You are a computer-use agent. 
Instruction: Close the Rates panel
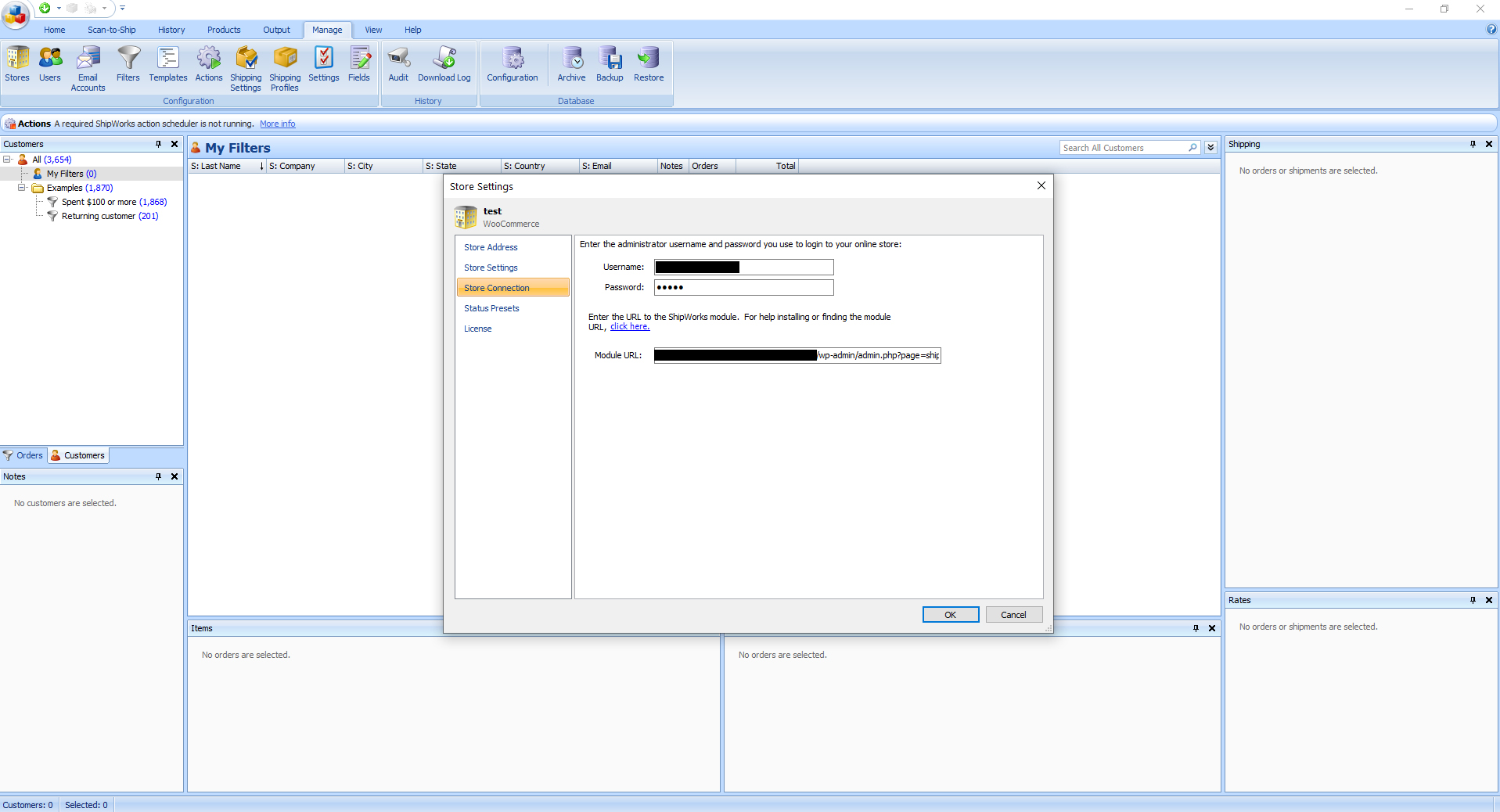(1489, 600)
